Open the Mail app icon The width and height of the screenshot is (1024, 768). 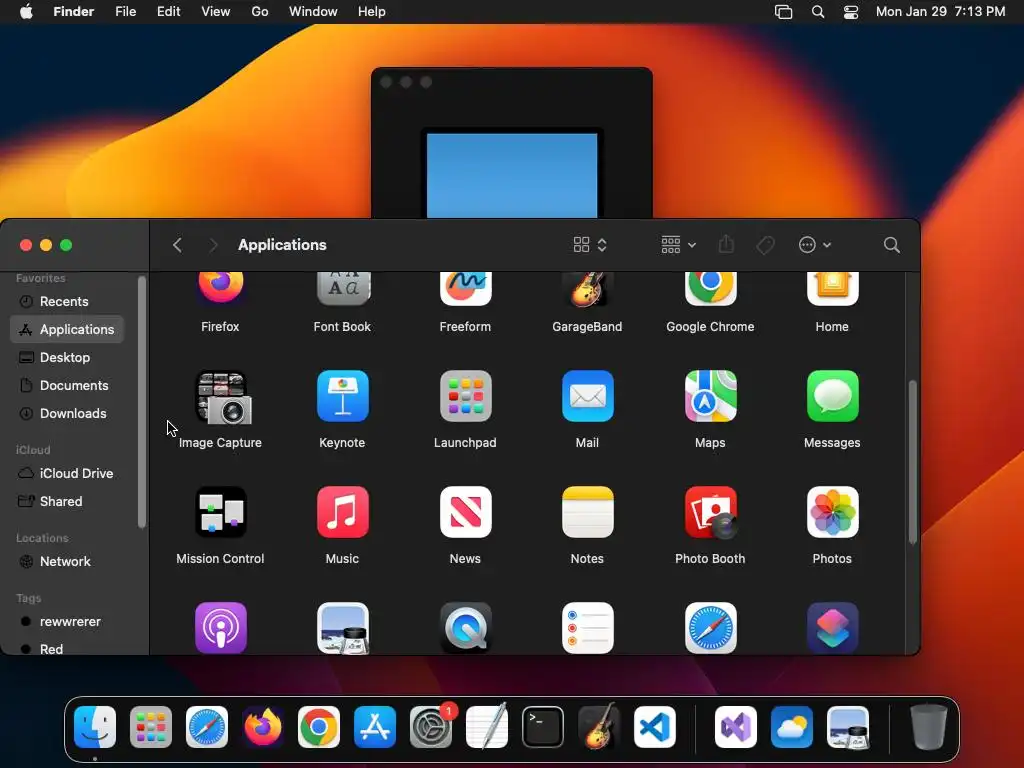587,396
